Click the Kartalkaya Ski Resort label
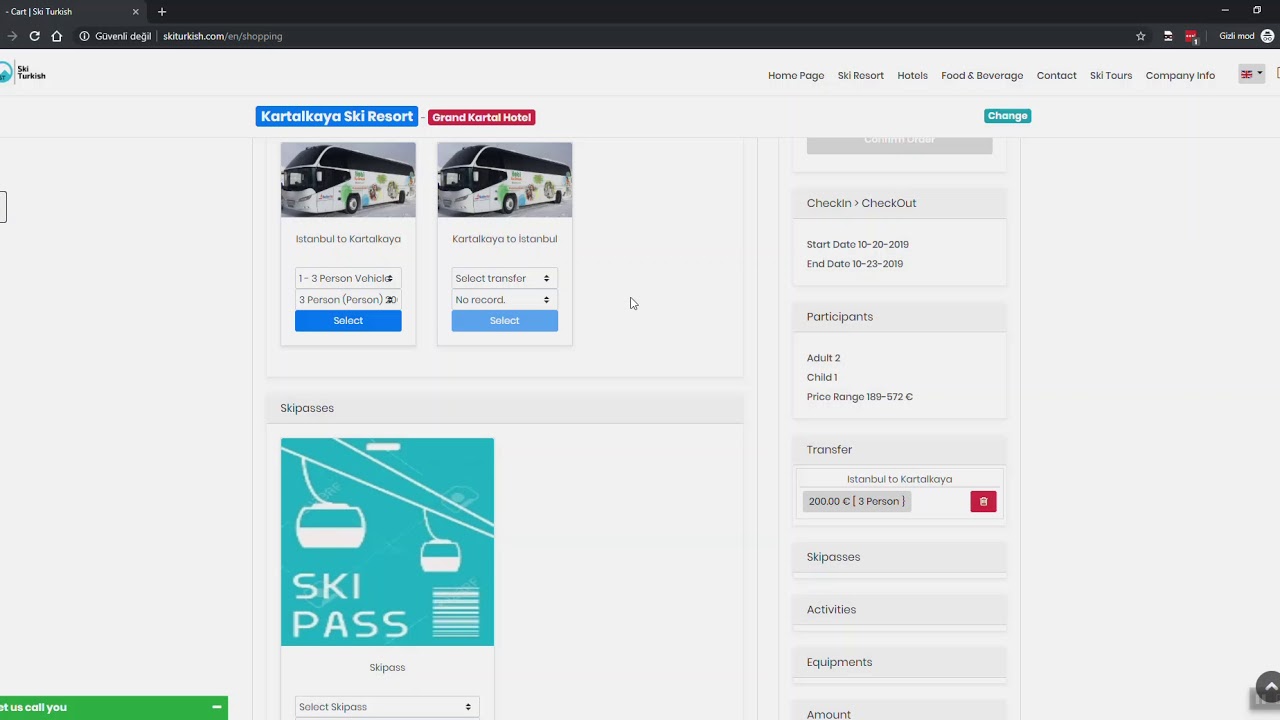The image size is (1280, 720). pos(336,116)
